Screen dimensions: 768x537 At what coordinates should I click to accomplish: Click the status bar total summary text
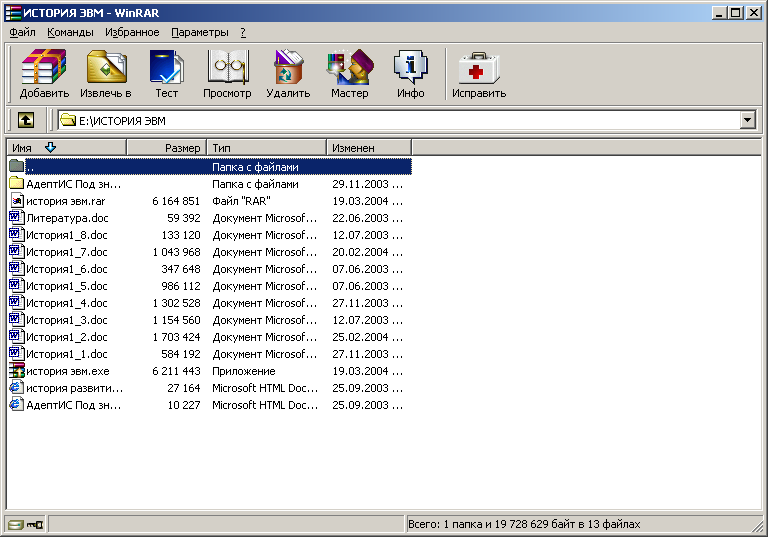[524, 524]
